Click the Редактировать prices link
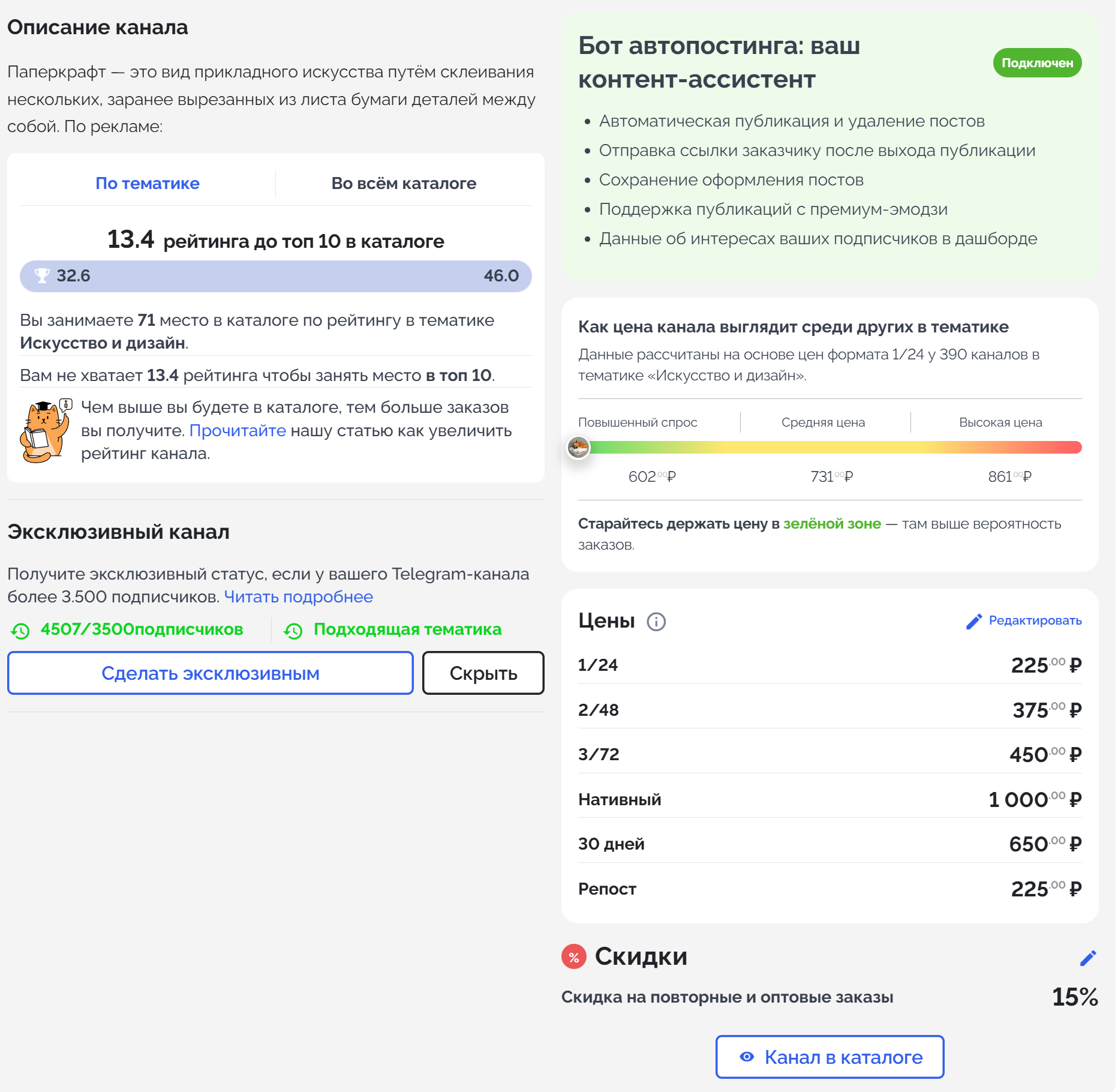This screenshot has height=1092, width=1118. click(x=1035, y=620)
